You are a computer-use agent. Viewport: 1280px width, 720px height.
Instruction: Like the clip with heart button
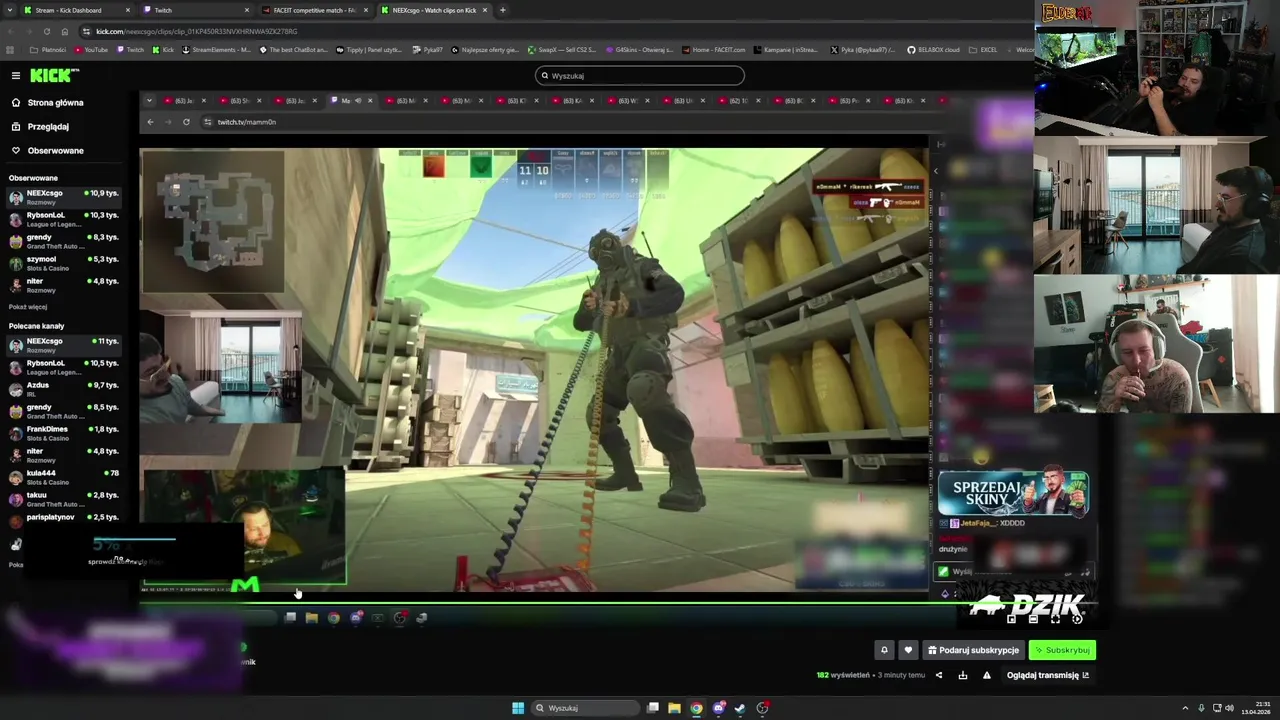[908, 650]
